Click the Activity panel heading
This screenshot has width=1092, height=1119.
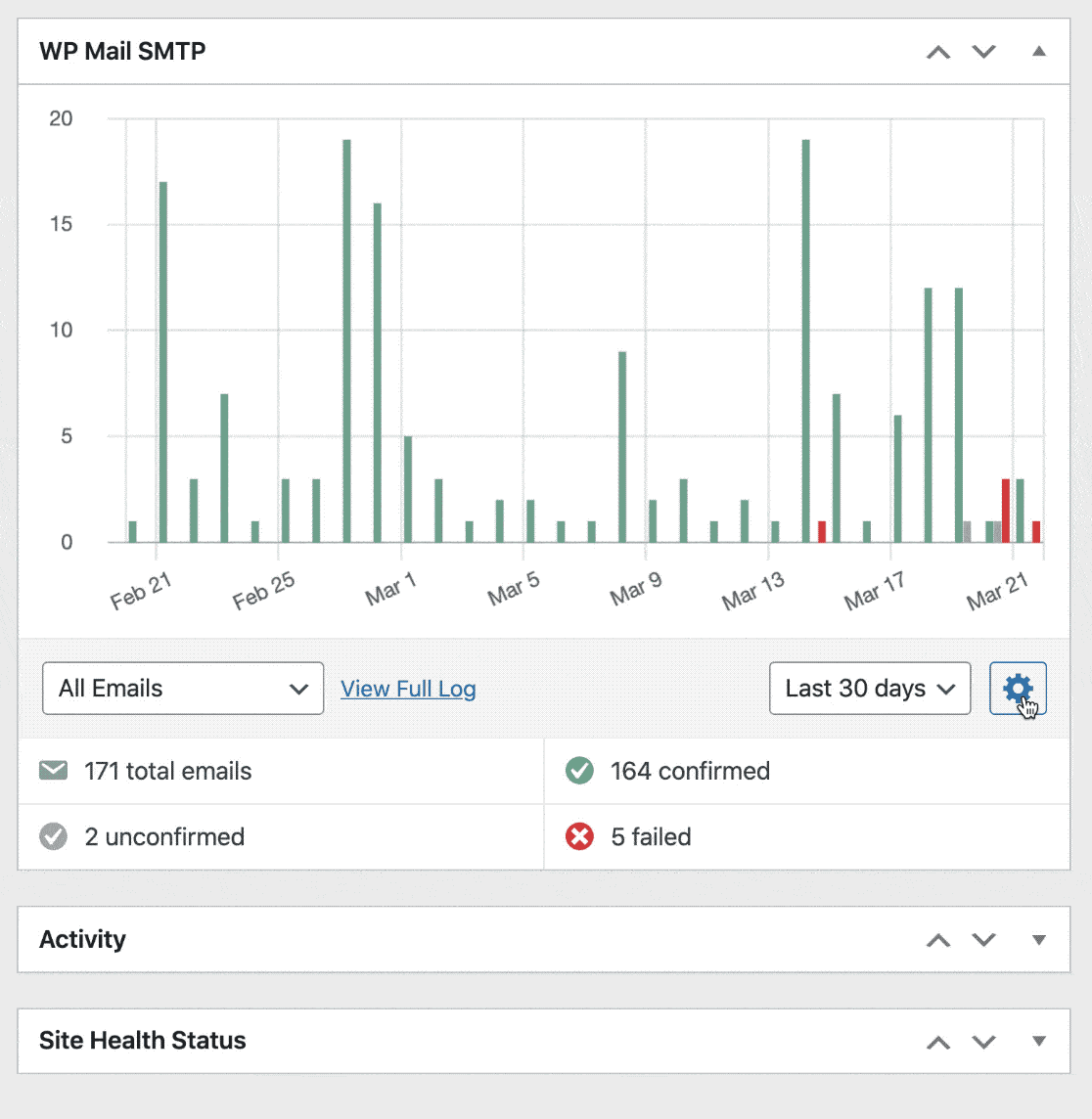click(82, 940)
